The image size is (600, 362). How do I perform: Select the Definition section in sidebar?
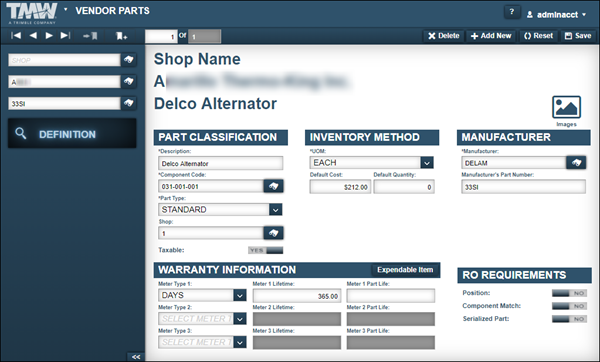72,134
